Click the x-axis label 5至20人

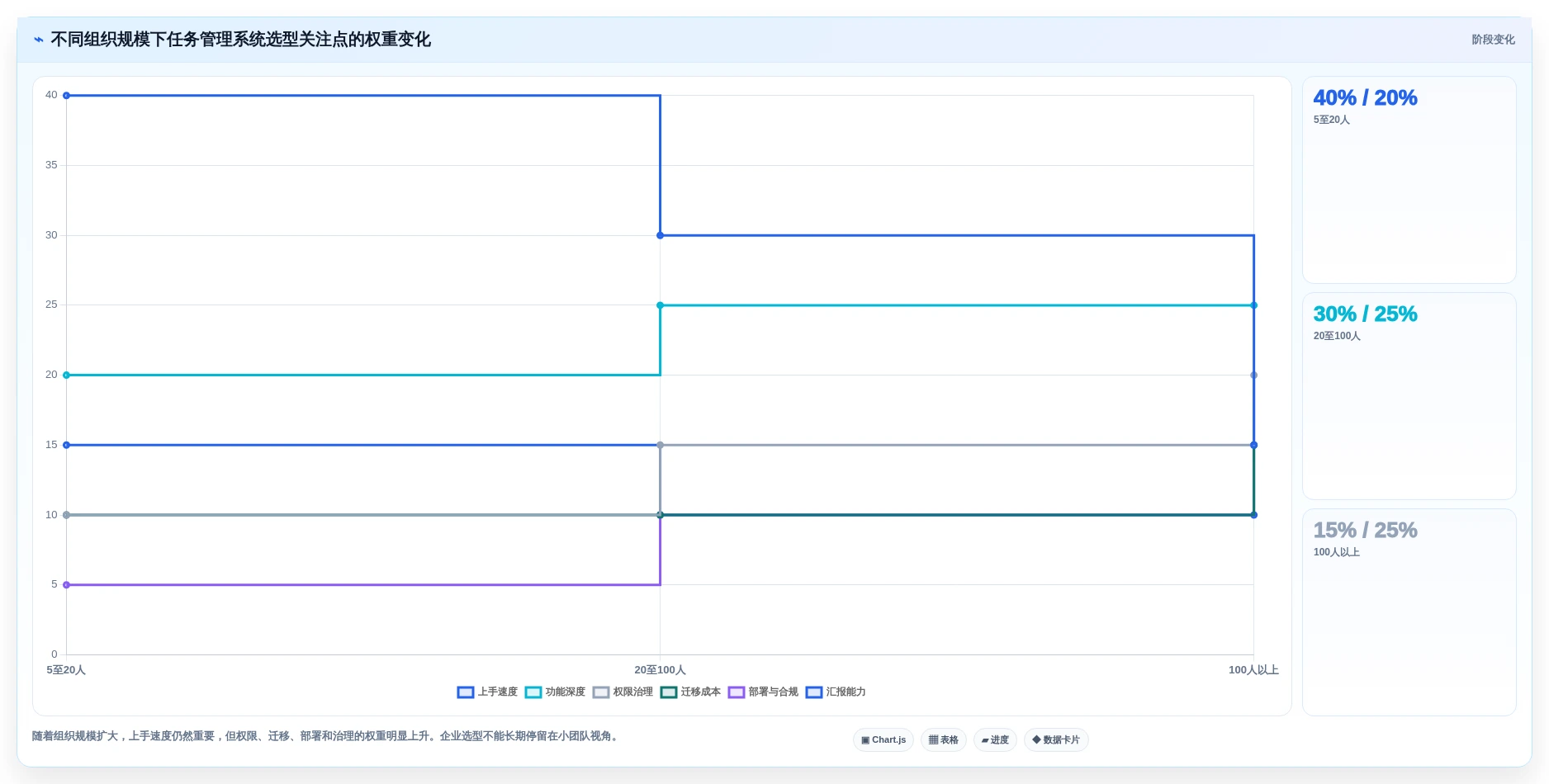tap(66, 670)
